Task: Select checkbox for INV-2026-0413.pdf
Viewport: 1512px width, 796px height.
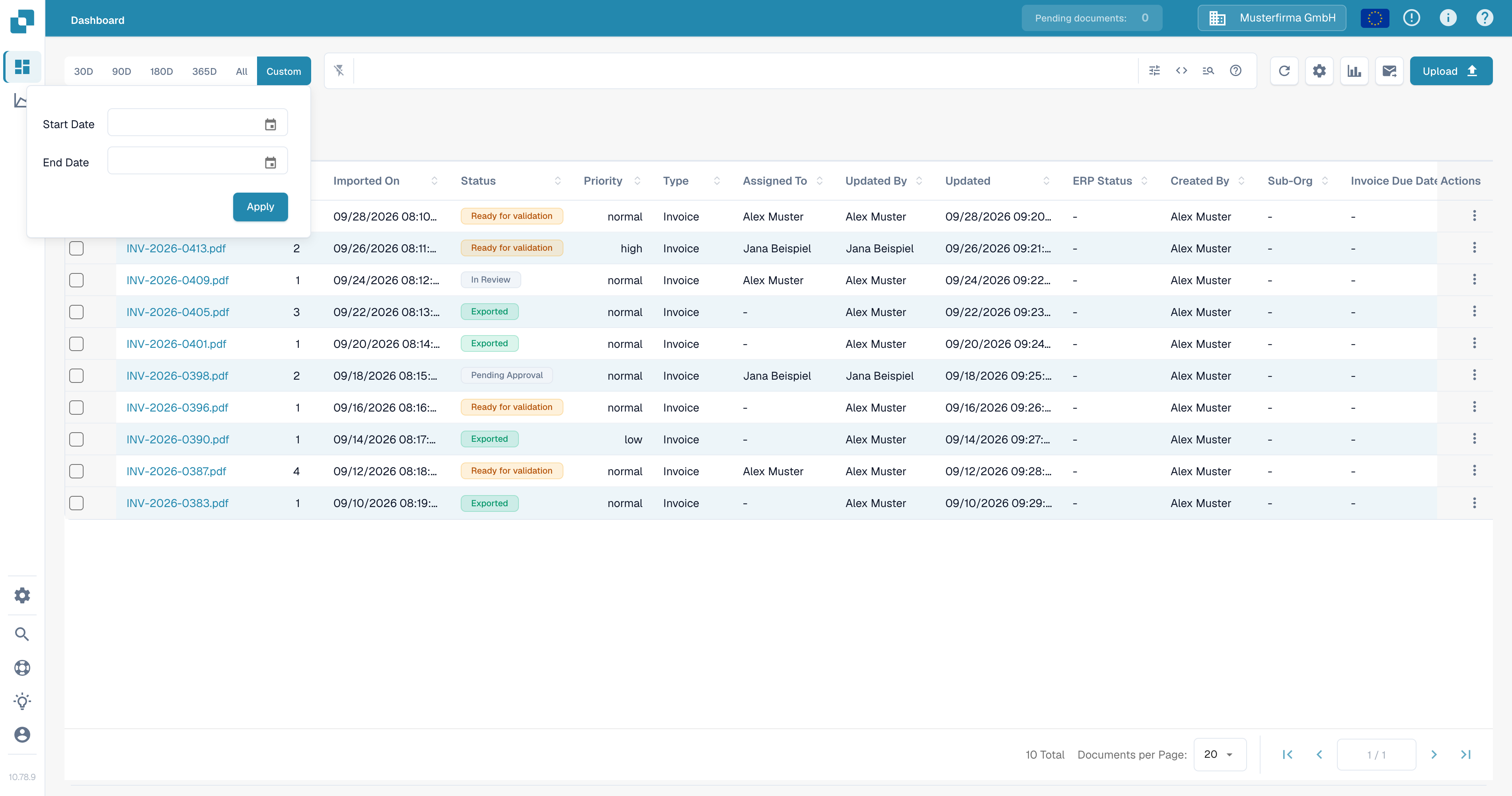Action: (x=76, y=248)
